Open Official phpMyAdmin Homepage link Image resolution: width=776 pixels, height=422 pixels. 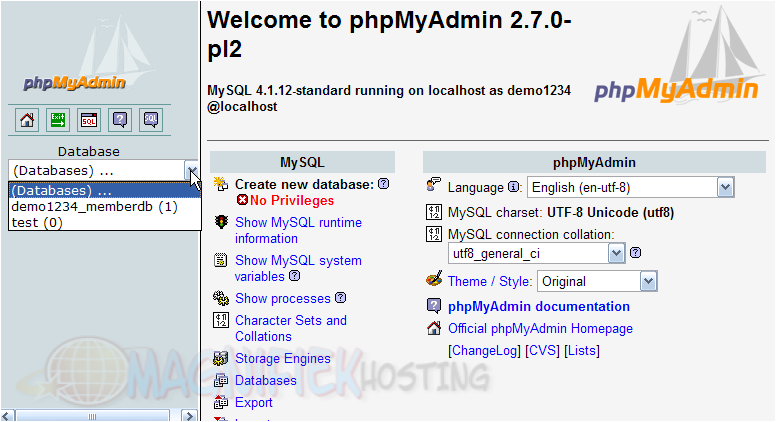pos(540,328)
